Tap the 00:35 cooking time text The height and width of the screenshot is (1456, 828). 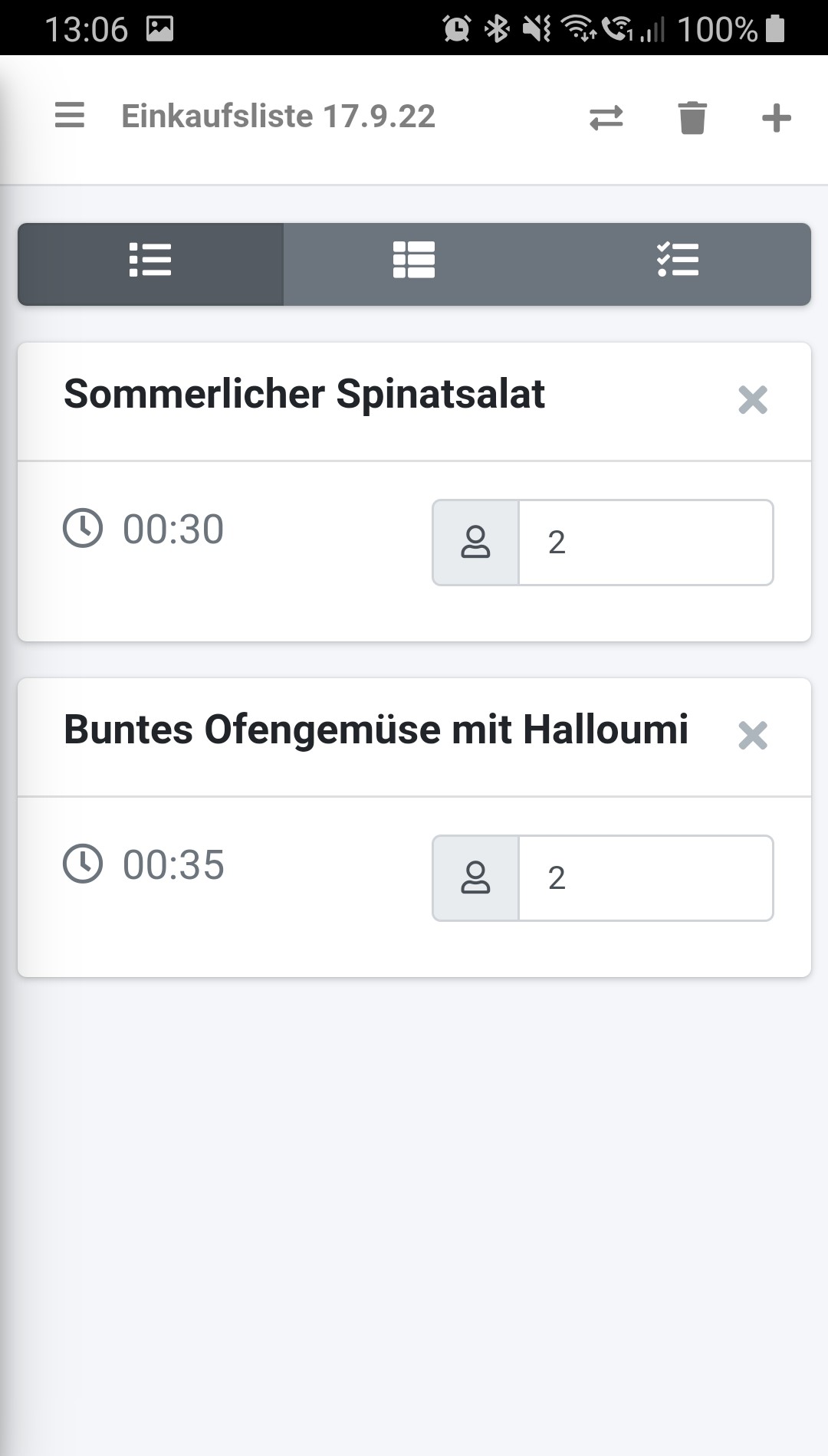(173, 865)
